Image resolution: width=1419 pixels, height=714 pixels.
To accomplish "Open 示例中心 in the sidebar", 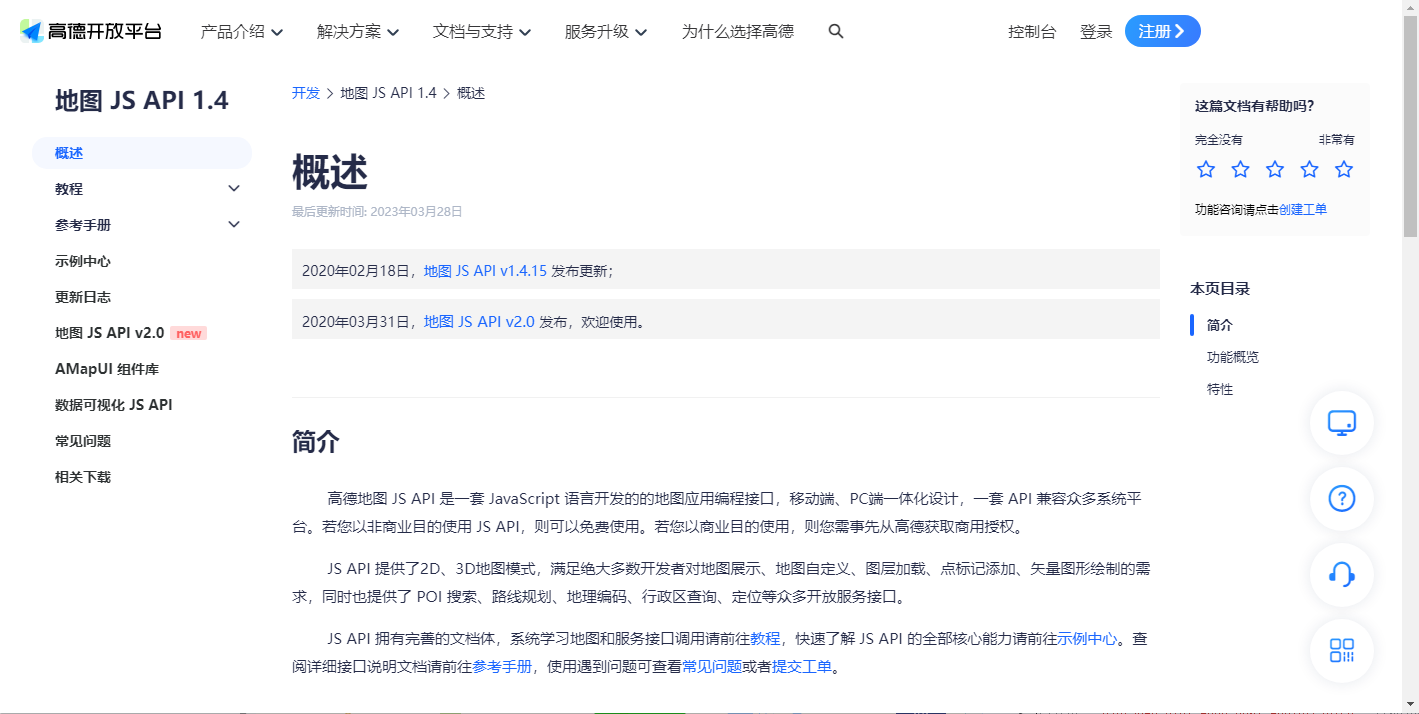I will coord(83,261).
